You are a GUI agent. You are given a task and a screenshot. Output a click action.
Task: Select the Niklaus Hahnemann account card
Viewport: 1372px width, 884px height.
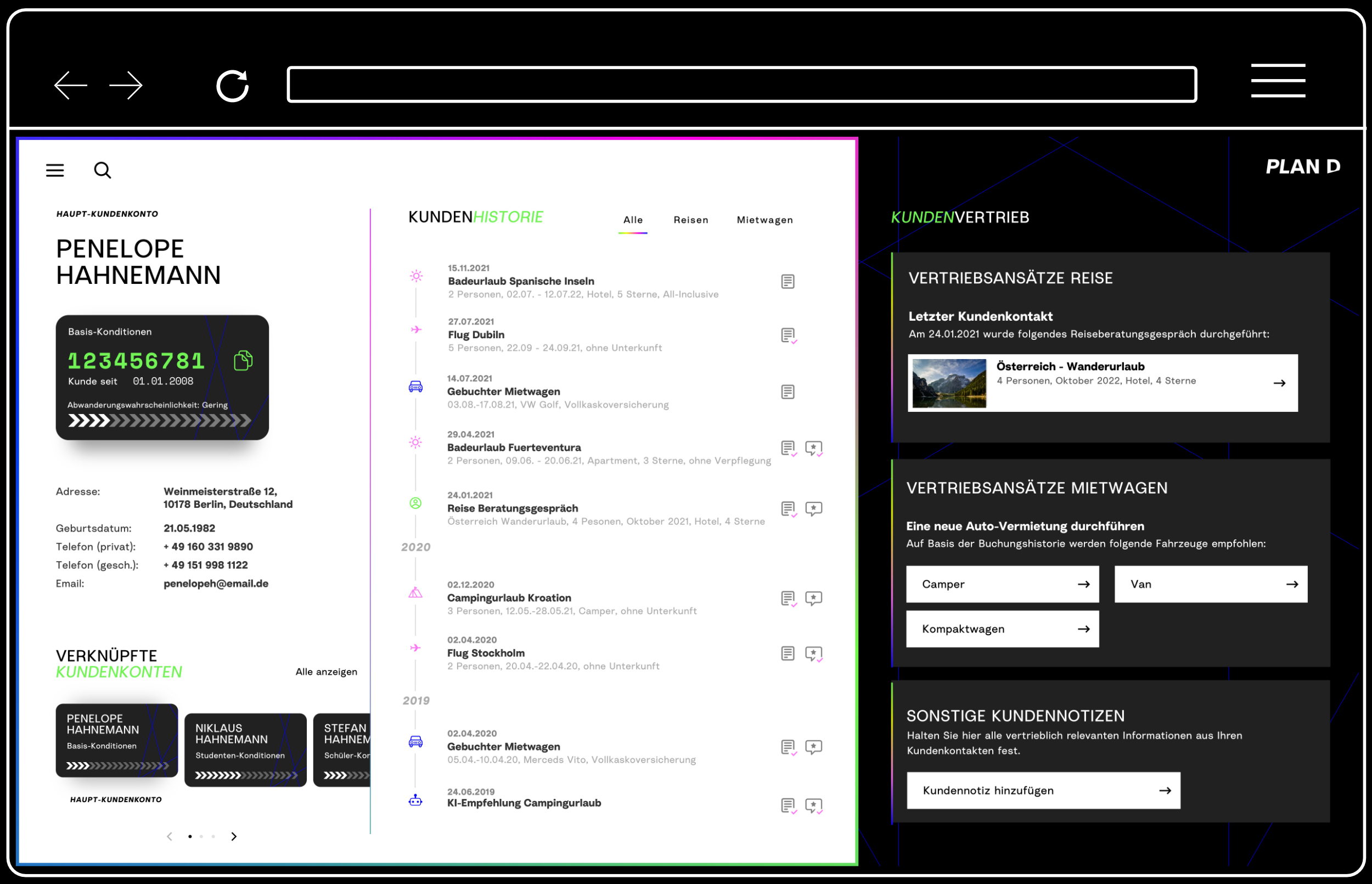coord(245,749)
